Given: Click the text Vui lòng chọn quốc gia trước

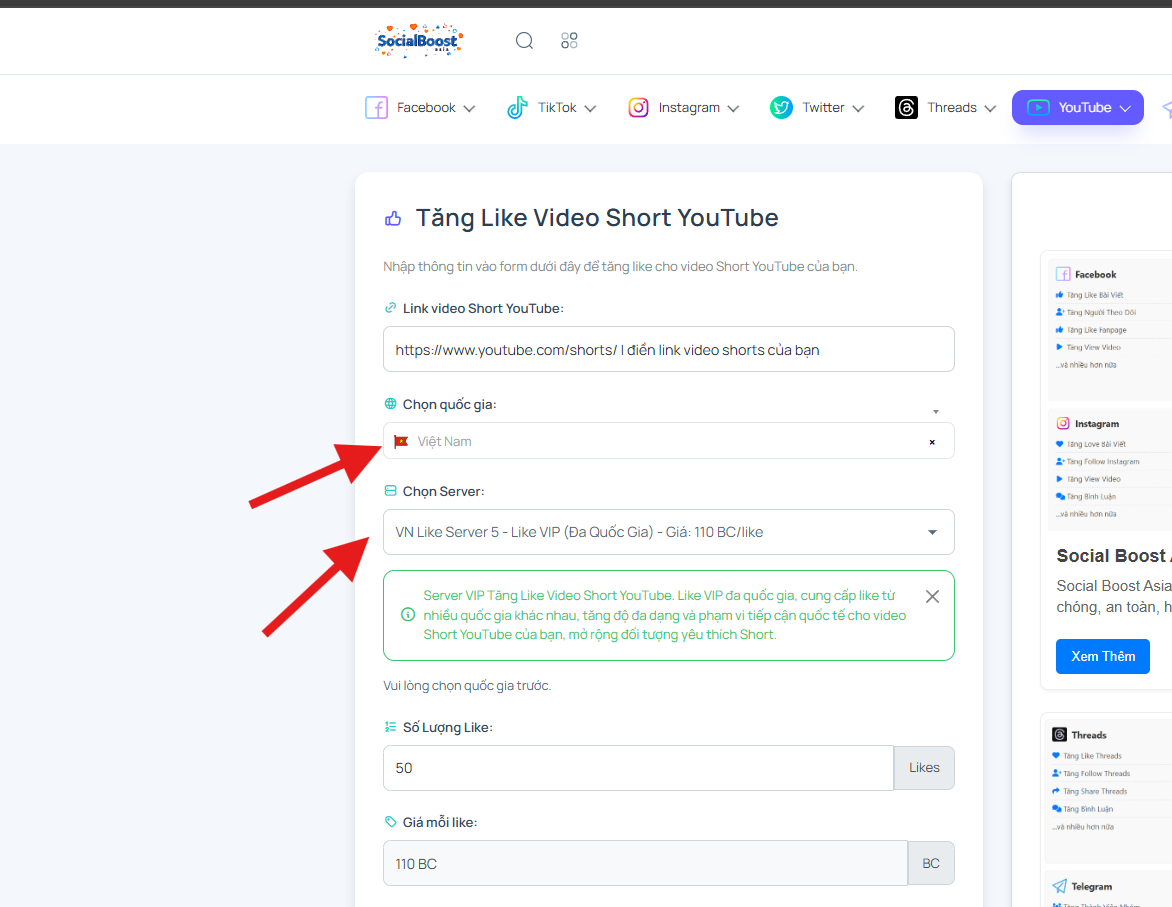Looking at the screenshot, I should point(467,686).
